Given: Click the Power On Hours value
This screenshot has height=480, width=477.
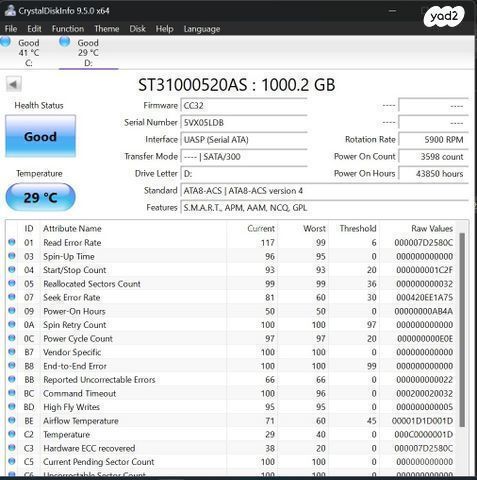Looking at the screenshot, I should click(x=433, y=174).
